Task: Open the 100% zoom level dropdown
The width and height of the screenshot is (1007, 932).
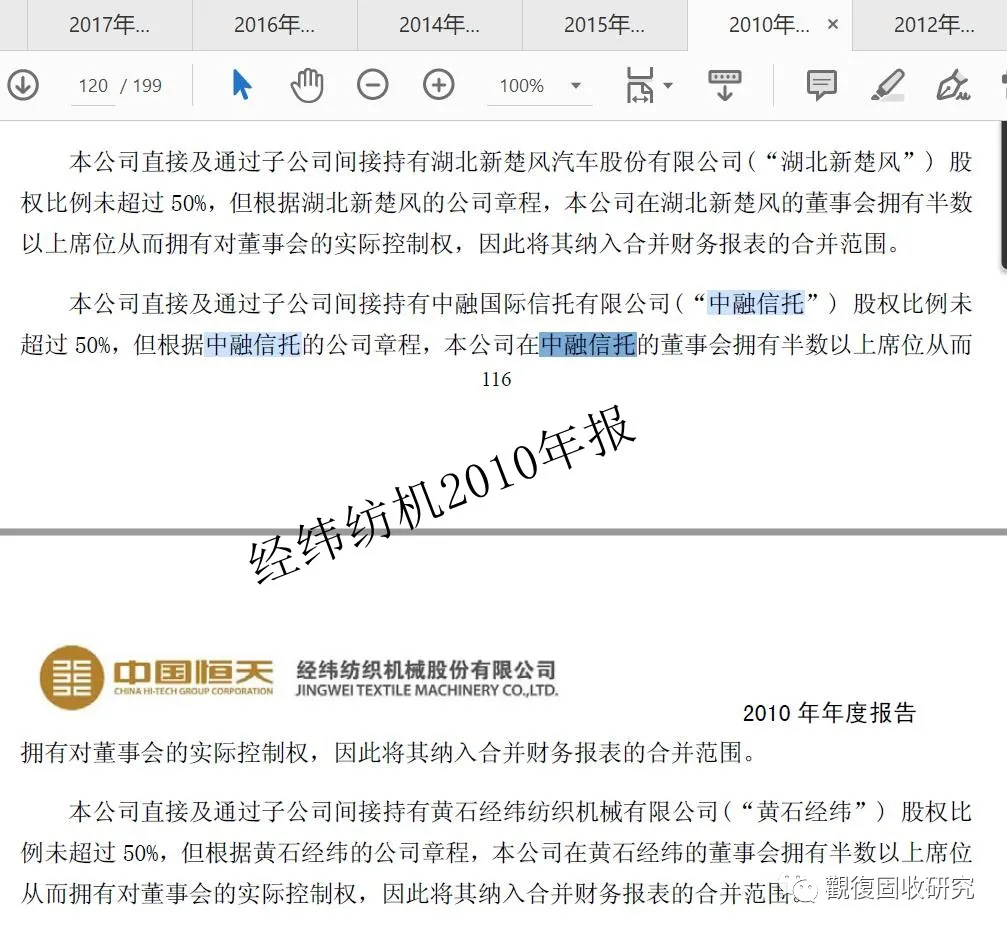Action: click(539, 85)
